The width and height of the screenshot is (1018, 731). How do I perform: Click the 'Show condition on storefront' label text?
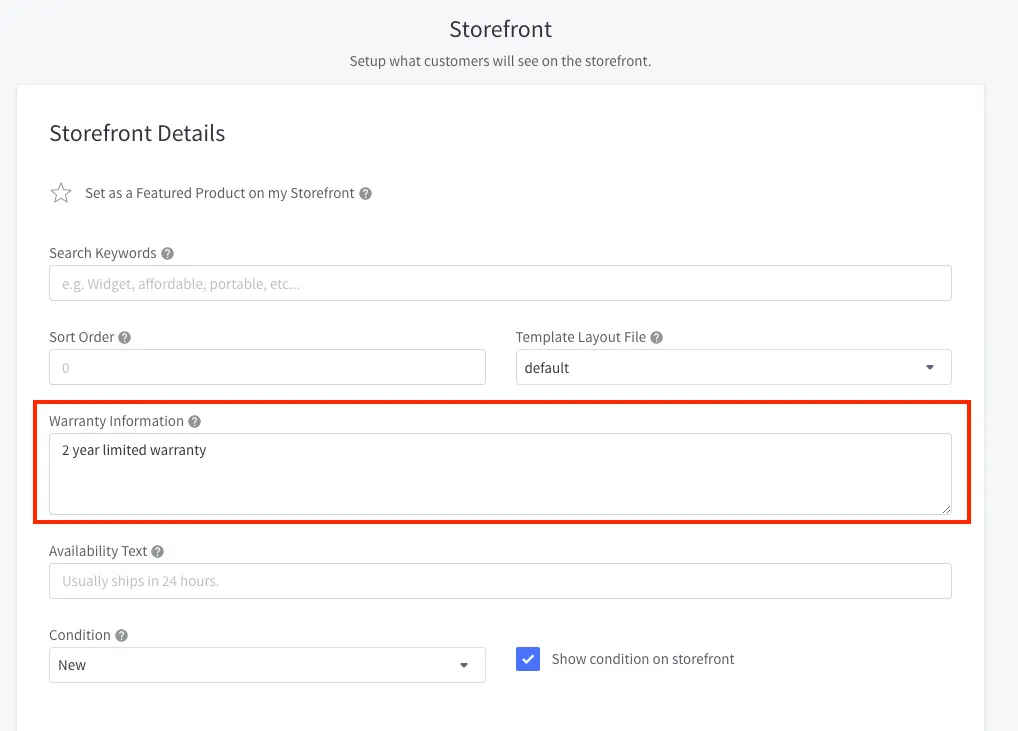click(643, 659)
